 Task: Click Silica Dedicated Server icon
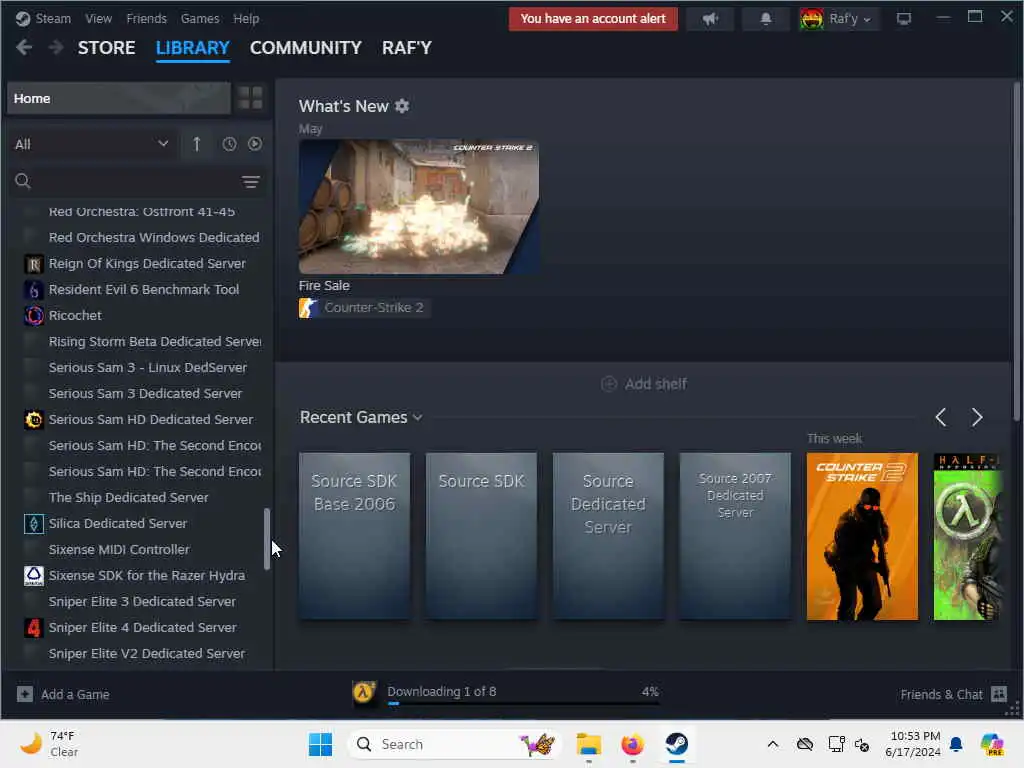[x=34, y=524]
